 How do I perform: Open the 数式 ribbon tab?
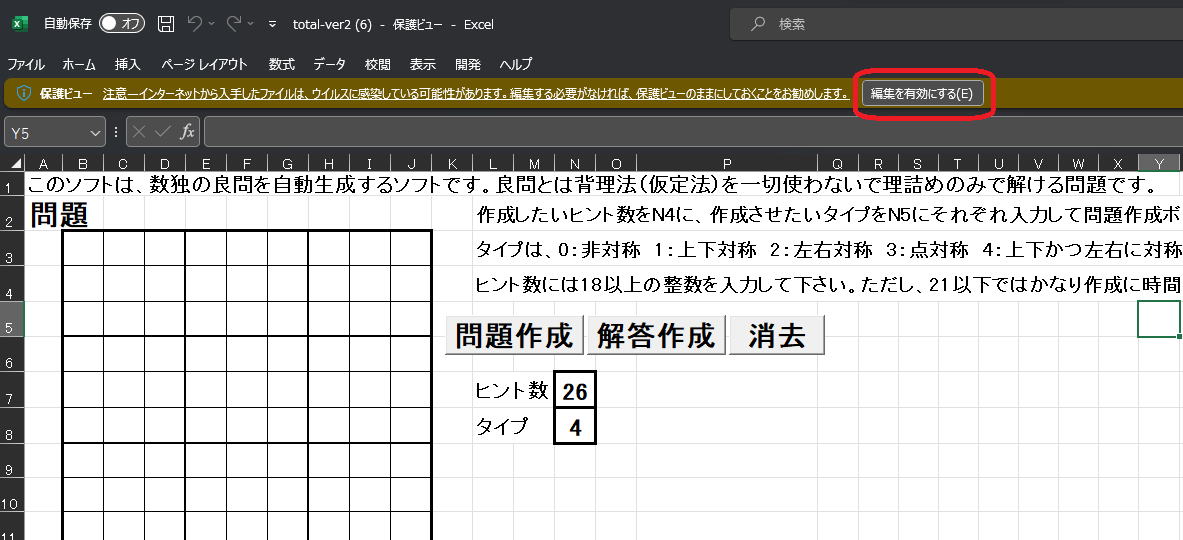tap(281, 64)
